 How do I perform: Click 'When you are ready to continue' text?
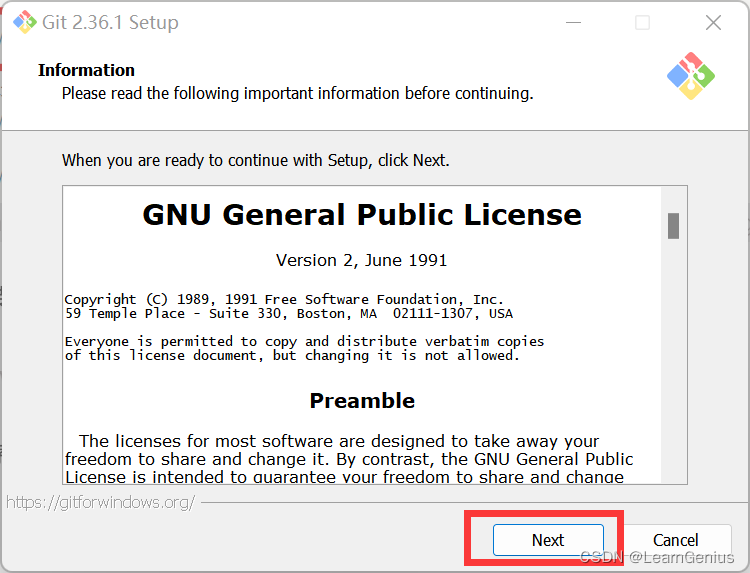point(255,160)
